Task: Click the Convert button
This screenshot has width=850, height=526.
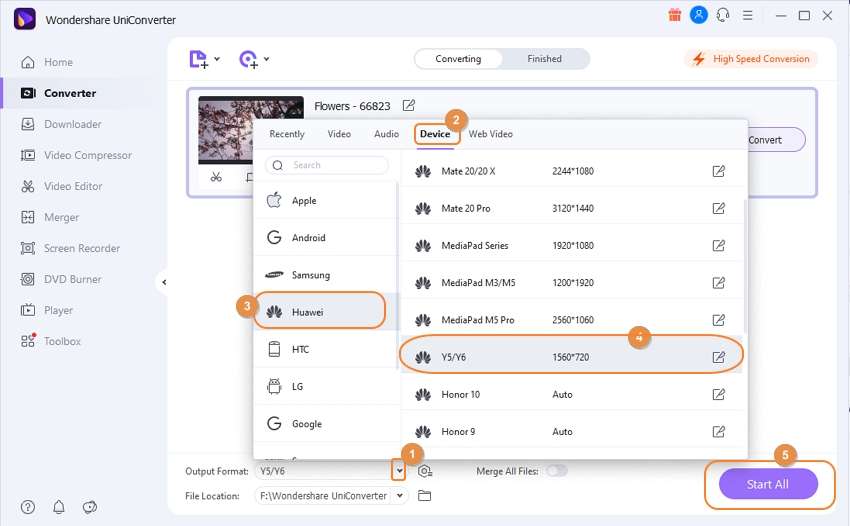Action: pos(776,140)
